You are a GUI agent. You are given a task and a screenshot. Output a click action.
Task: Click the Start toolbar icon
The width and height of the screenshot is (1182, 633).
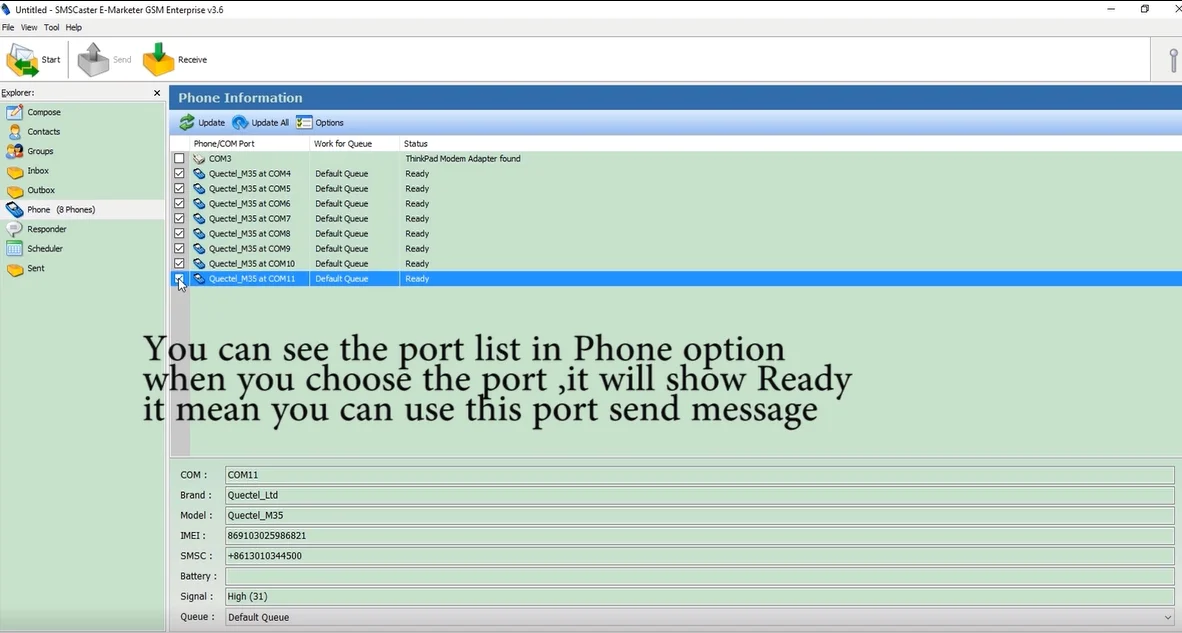pyautogui.click(x=22, y=60)
